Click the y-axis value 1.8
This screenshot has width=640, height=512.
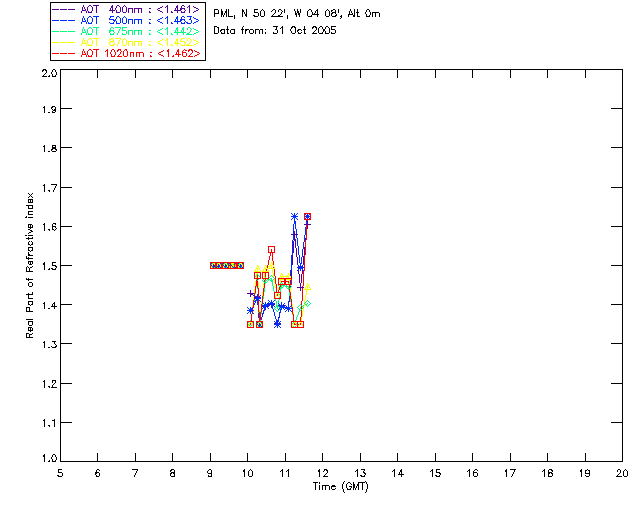tap(49, 148)
